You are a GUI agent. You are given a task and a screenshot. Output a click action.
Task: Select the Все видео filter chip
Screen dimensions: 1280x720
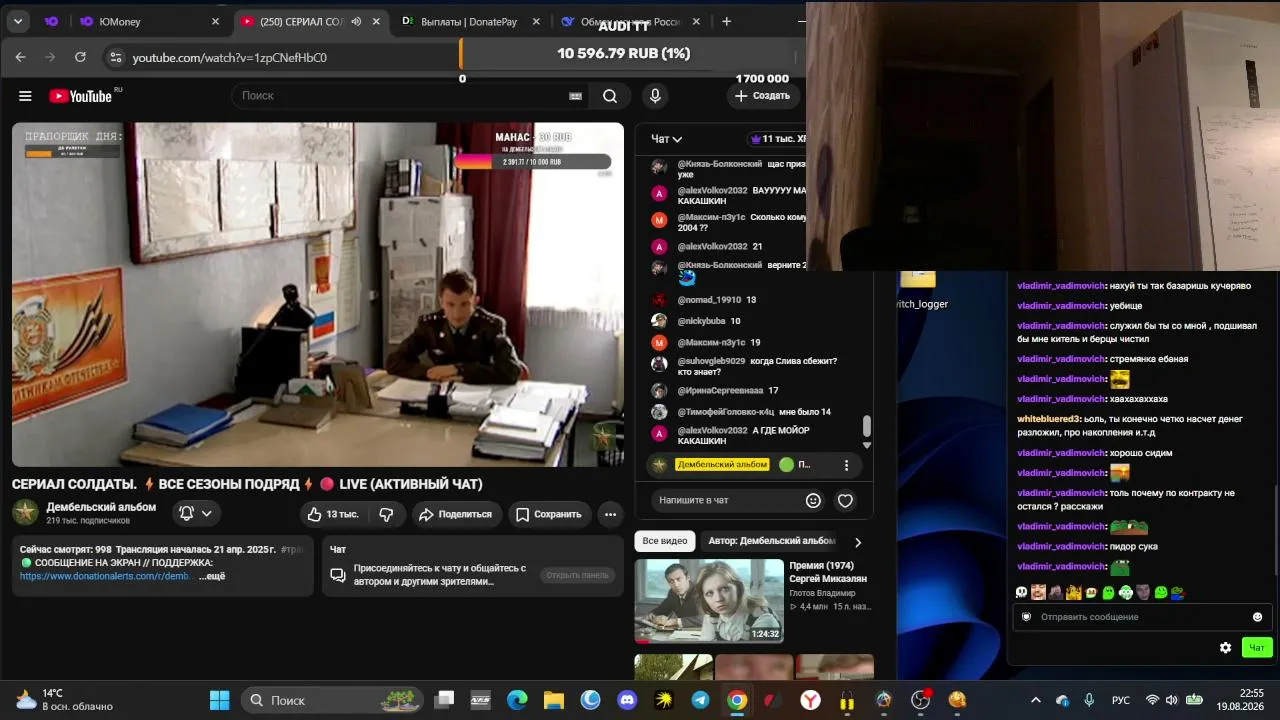[x=665, y=541]
